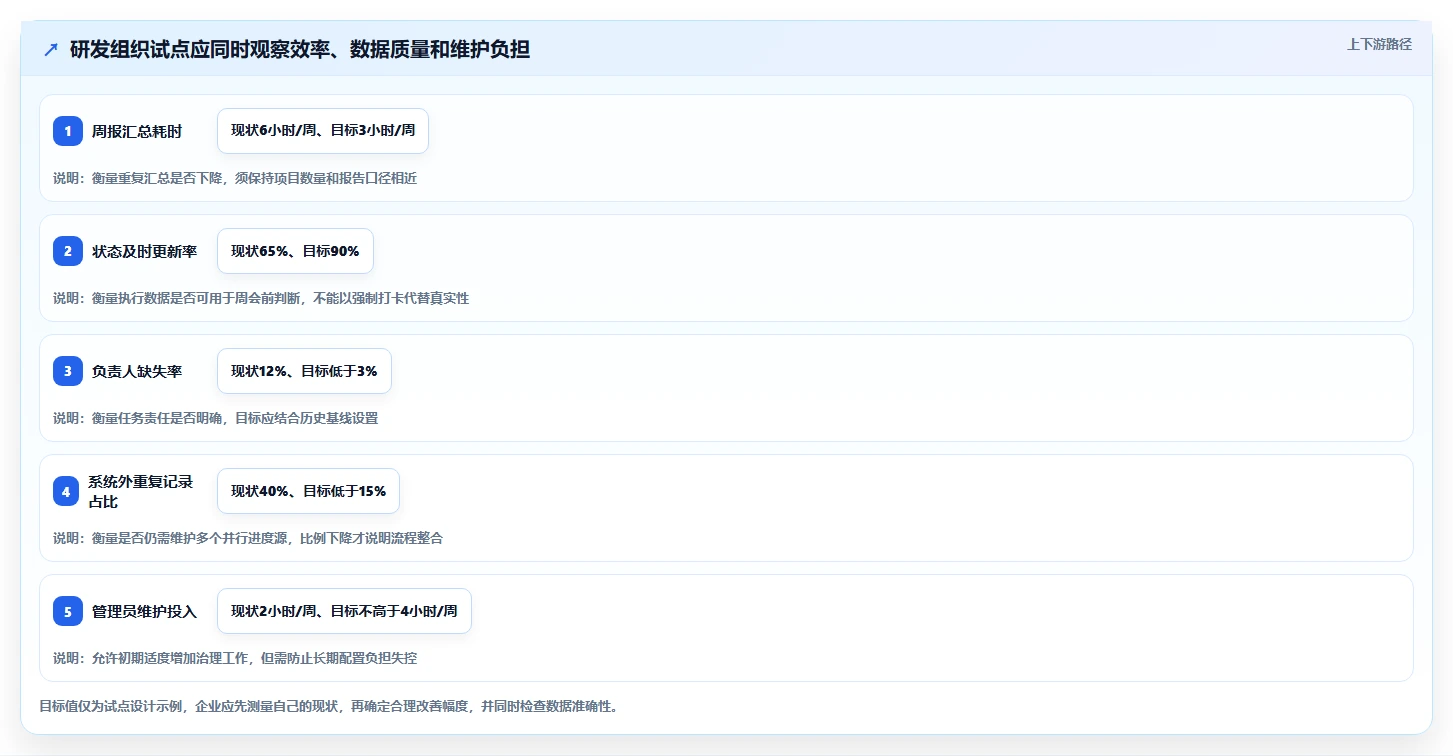This screenshot has height=756, width=1453.
Task: Click the number 5 badge for 管理员维护投入
Action: (x=68, y=611)
